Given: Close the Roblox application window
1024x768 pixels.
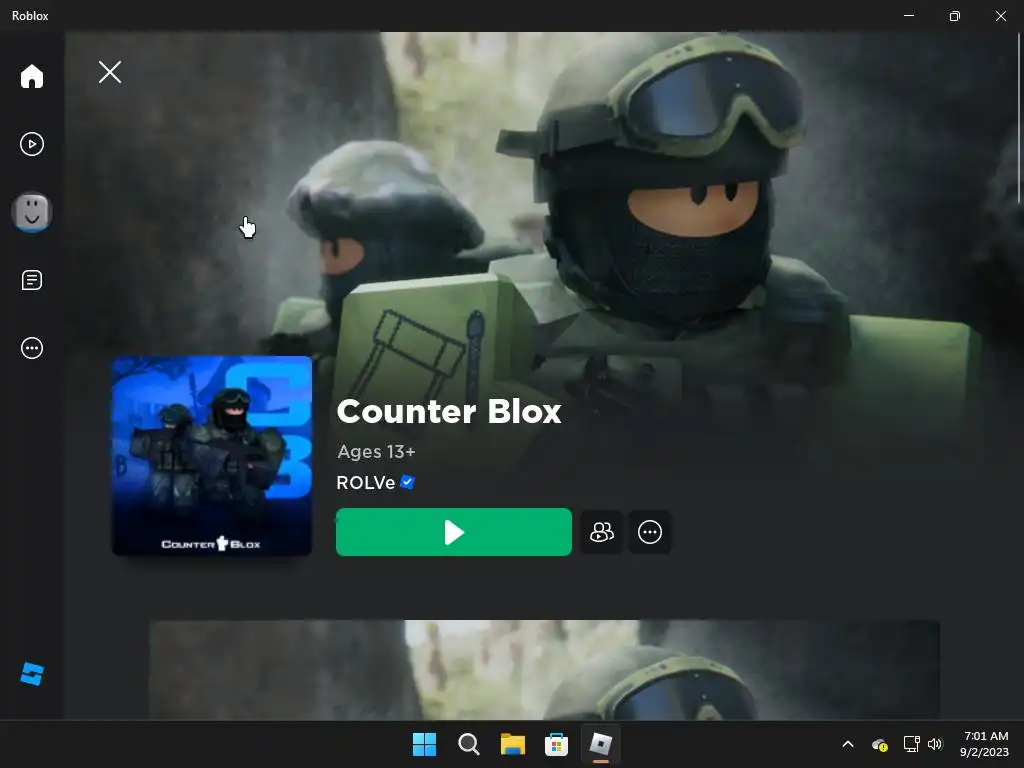Looking at the screenshot, I should coord(1000,16).
